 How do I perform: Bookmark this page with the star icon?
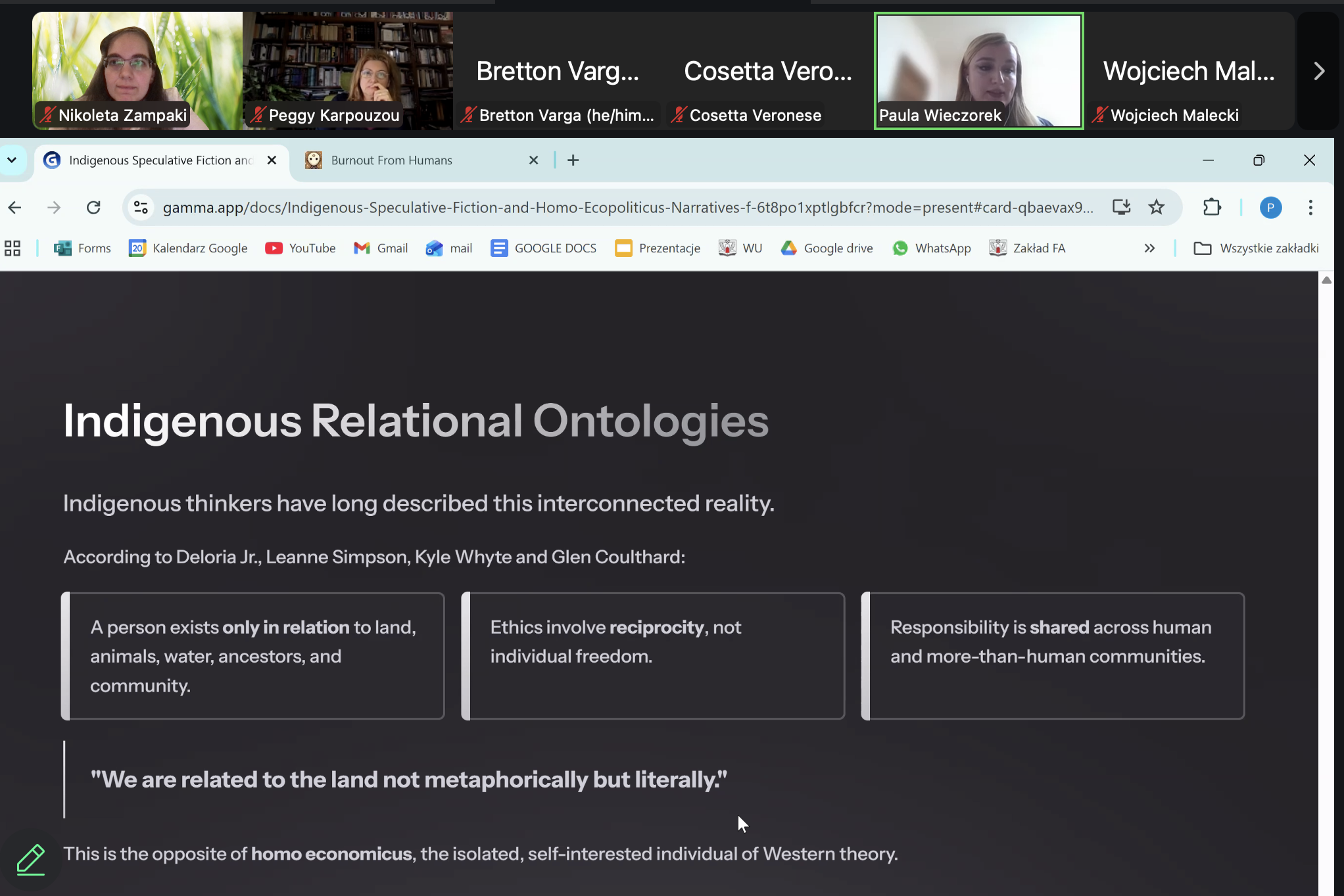coord(1156,208)
